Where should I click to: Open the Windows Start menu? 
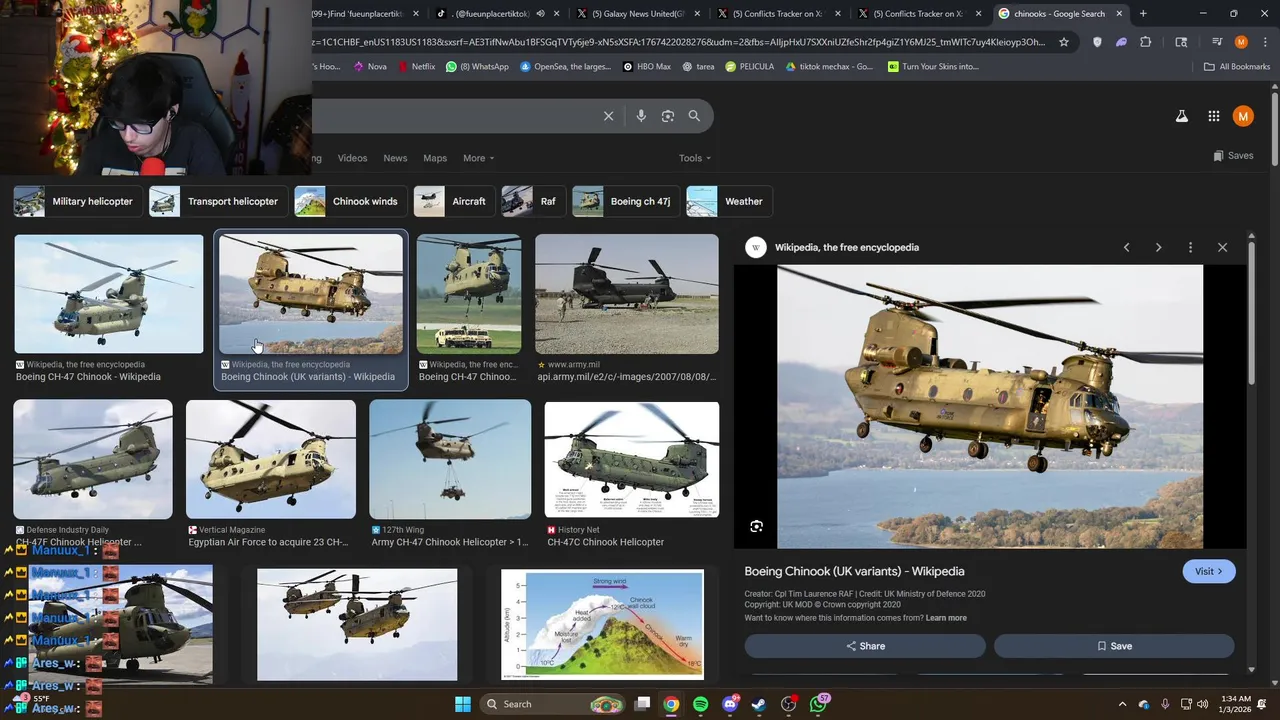coord(463,704)
